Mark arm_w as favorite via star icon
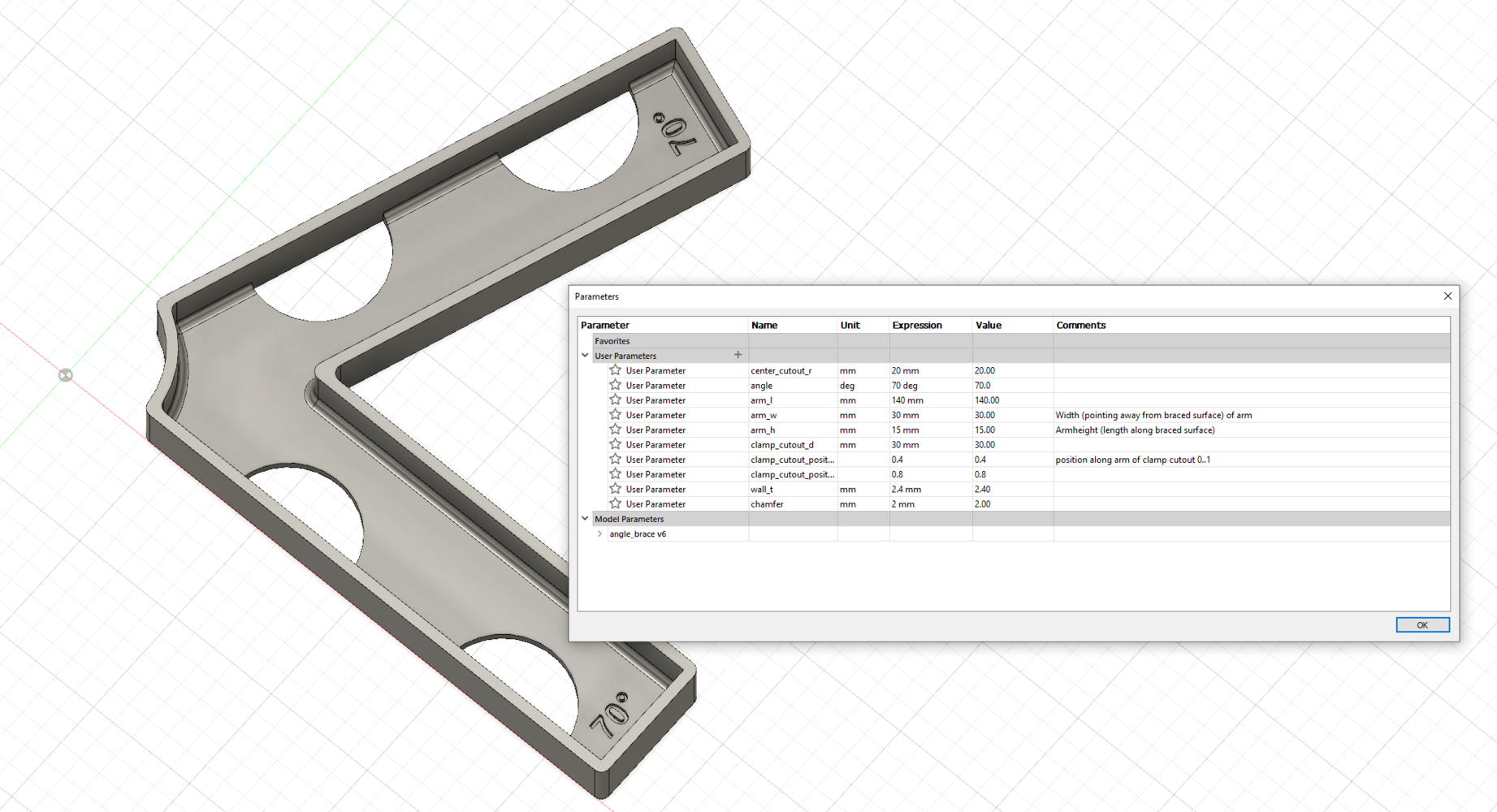The width and height of the screenshot is (1497, 812). pos(615,415)
